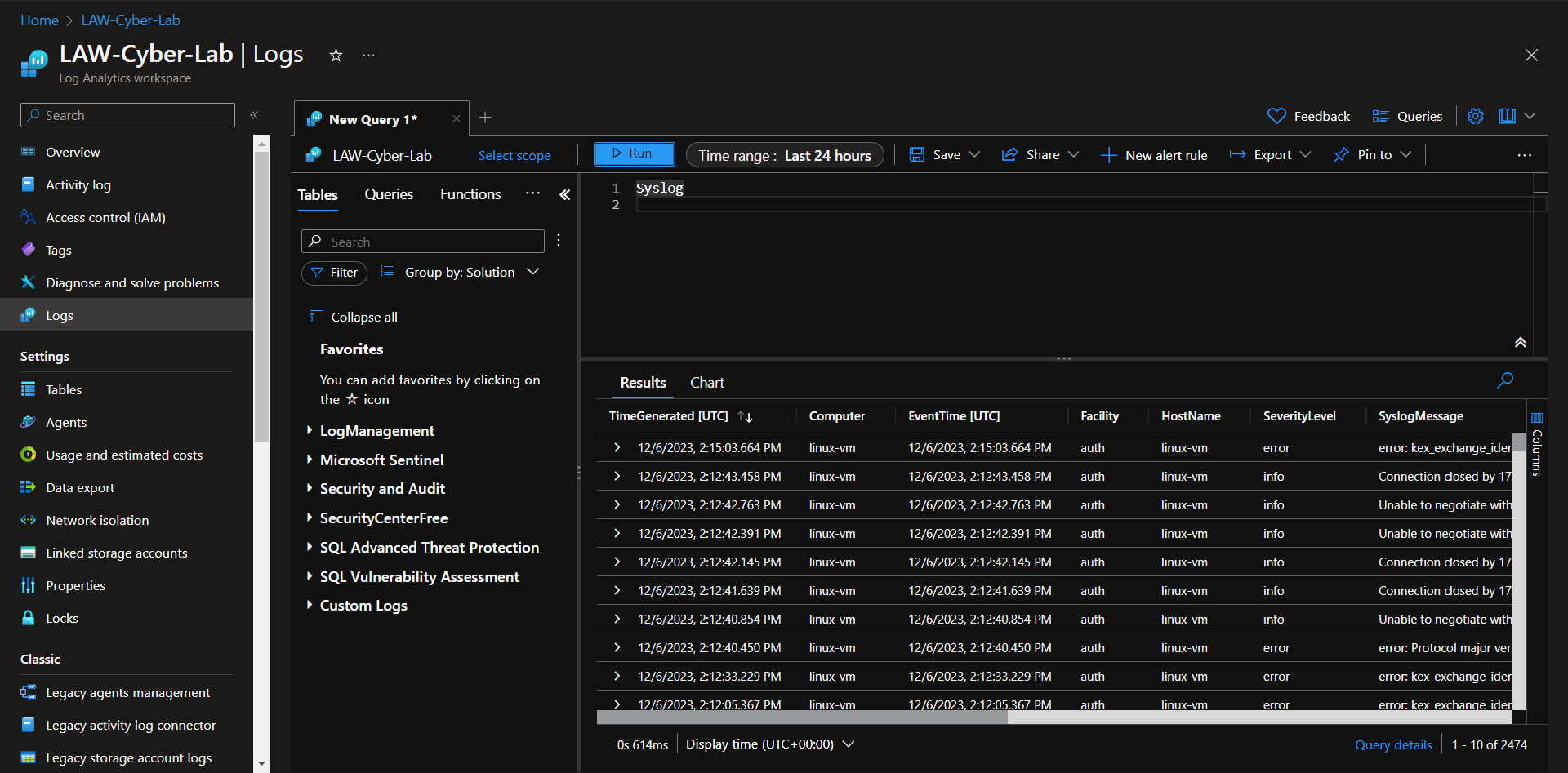Open Diagnose and solve problems

[132, 282]
